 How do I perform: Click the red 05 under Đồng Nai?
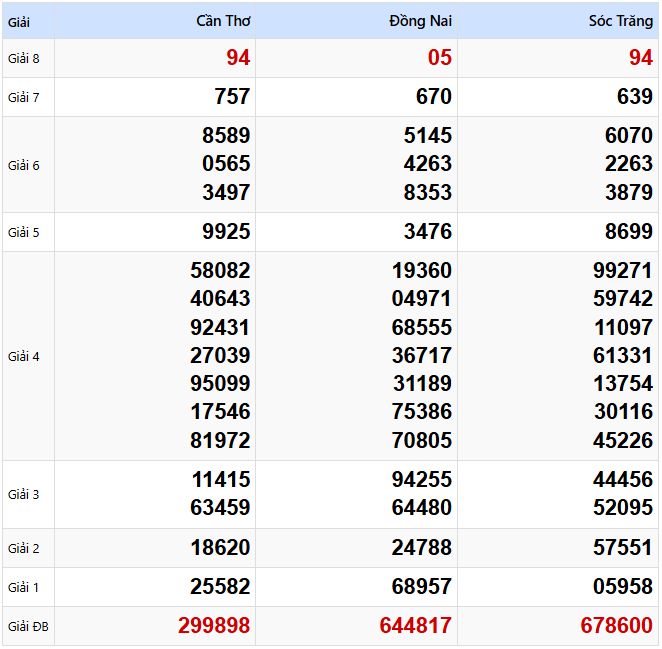point(440,58)
